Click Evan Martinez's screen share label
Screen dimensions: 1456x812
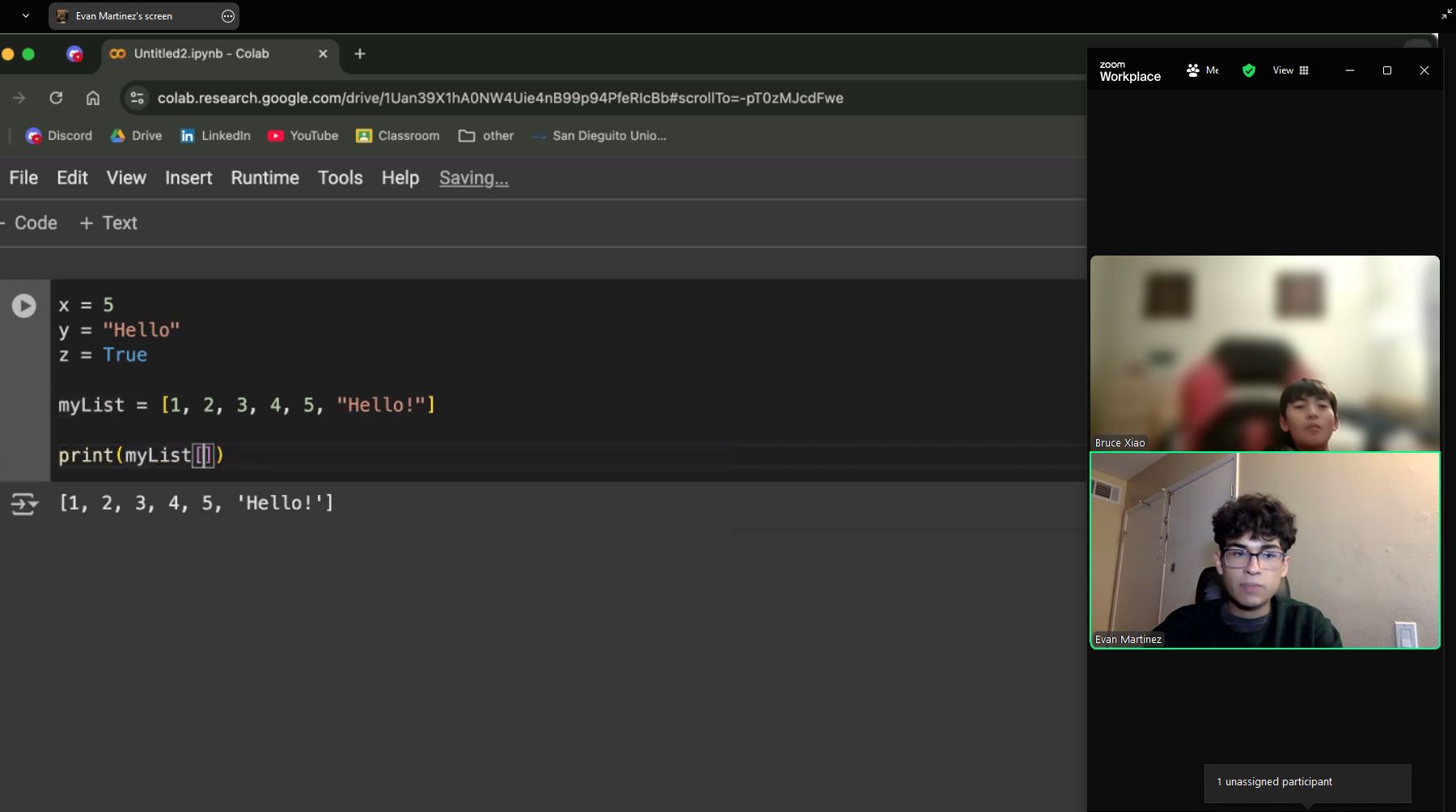click(x=124, y=16)
